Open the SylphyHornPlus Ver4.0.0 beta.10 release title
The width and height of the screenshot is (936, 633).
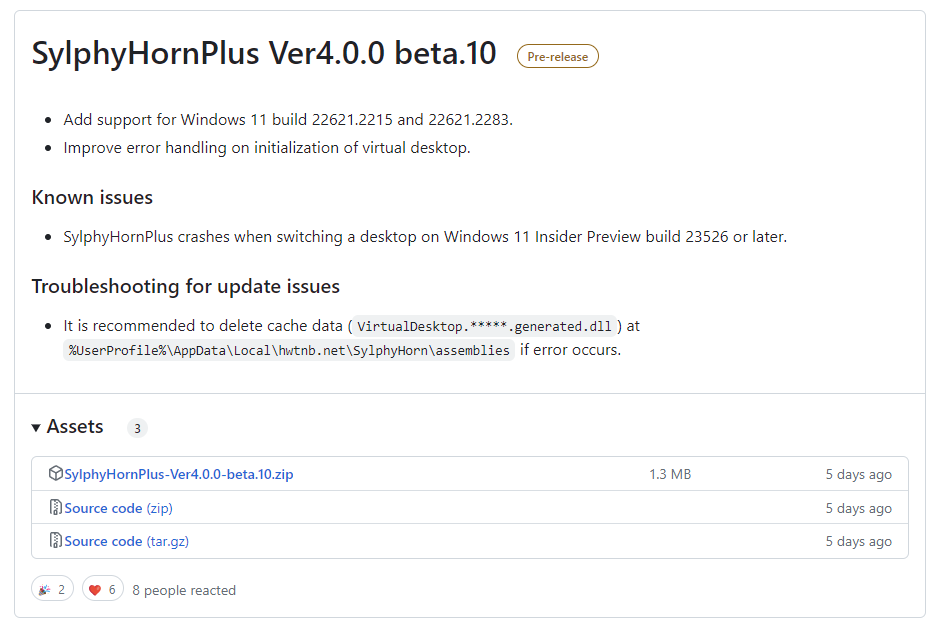tap(264, 53)
